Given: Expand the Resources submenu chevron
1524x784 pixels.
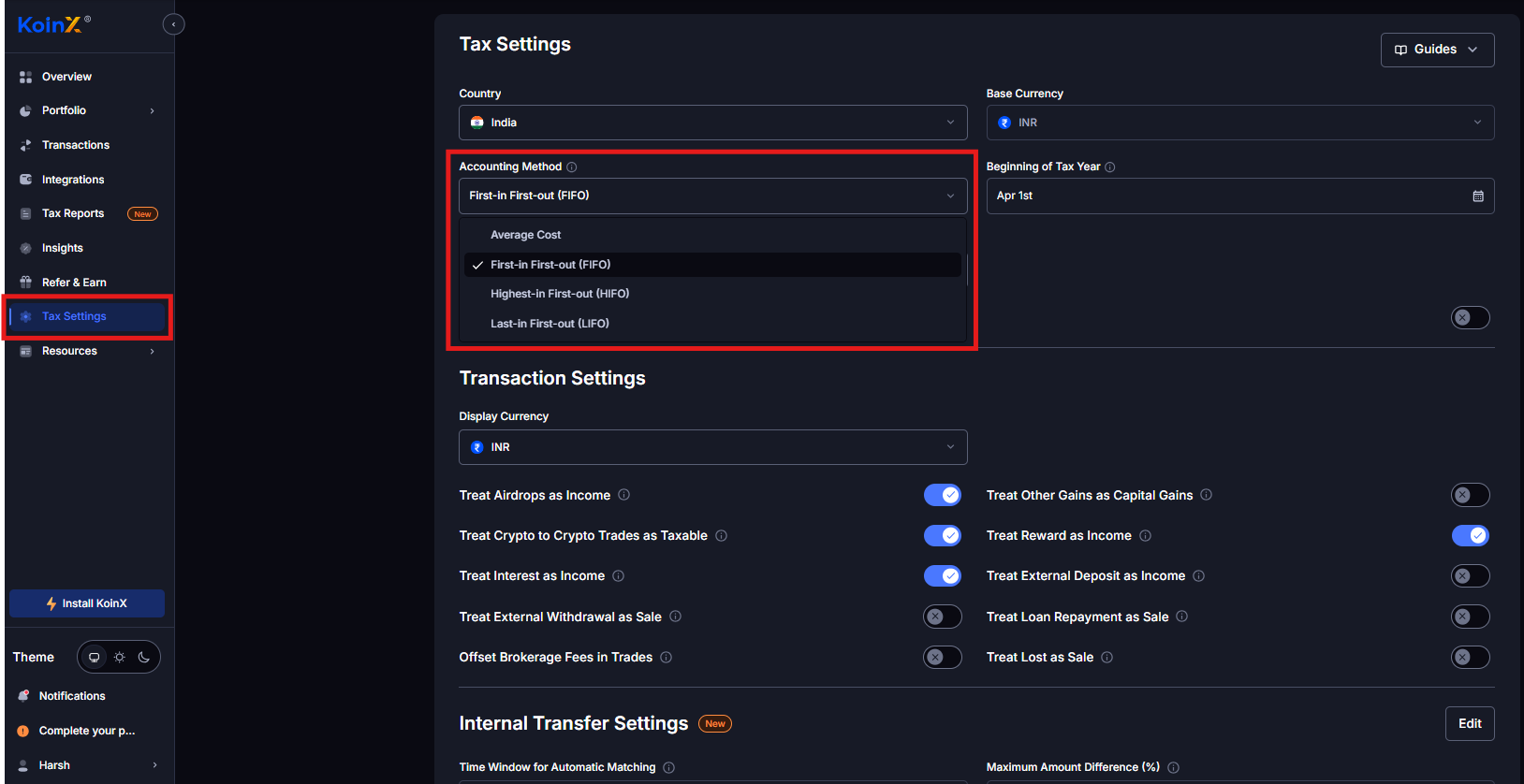Looking at the screenshot, I should pyautogui.click(x=153, y=352).
